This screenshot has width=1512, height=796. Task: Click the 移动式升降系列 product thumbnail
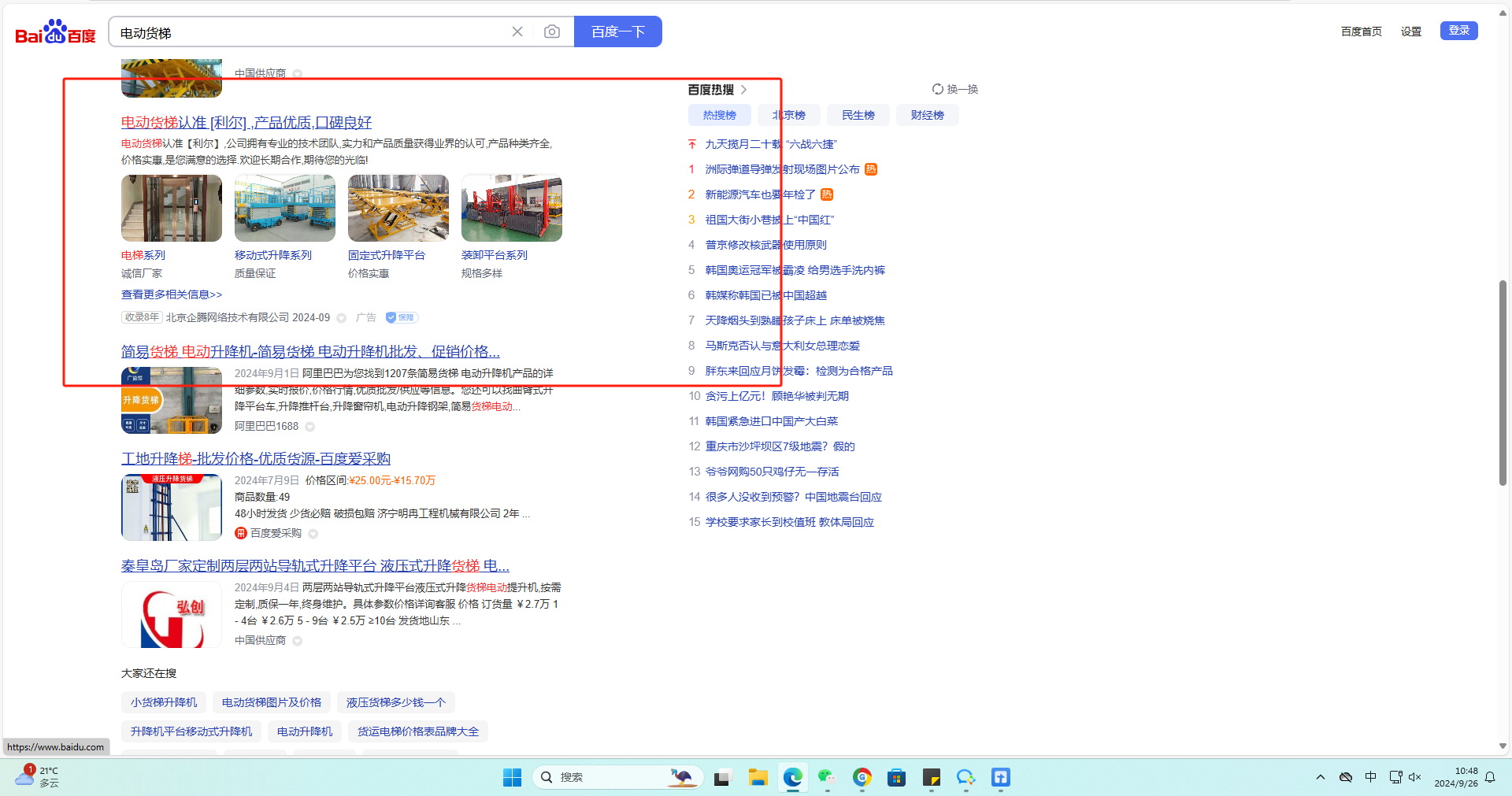[x=284, y=209]
